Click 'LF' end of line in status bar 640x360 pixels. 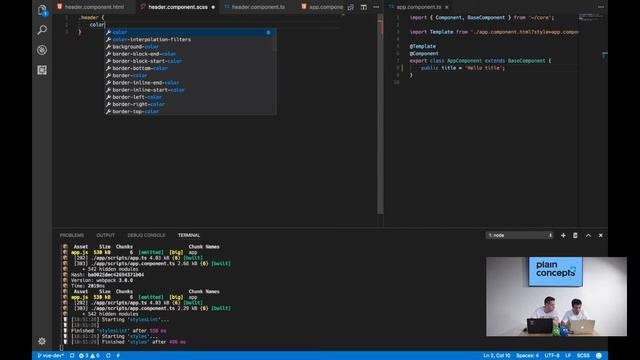point(568,356)
